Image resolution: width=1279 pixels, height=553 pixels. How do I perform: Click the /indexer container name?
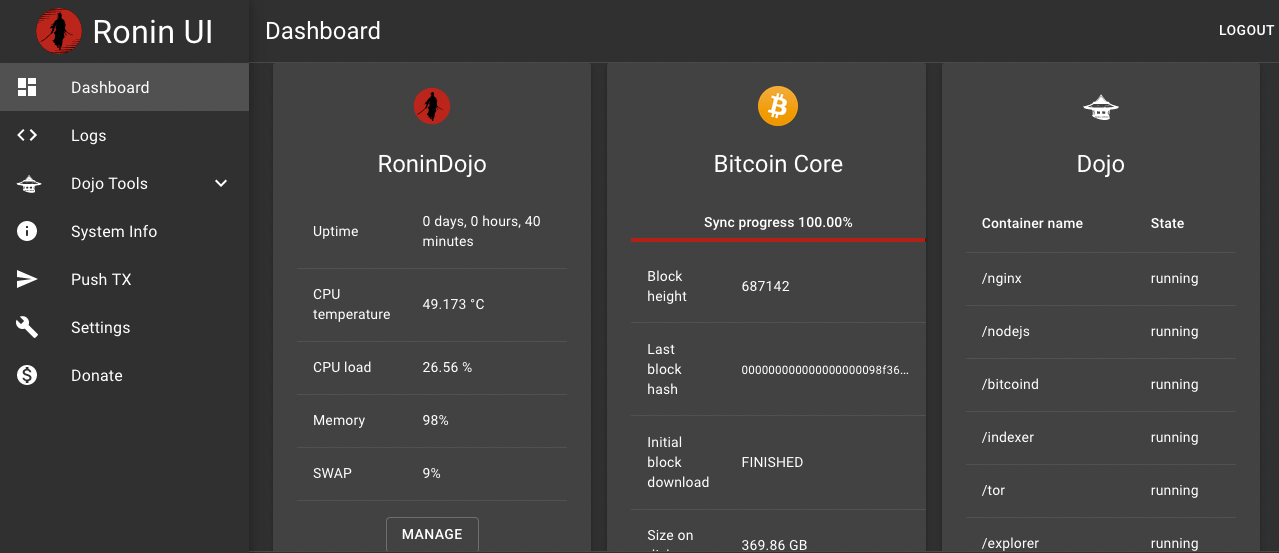(1008, 437)
